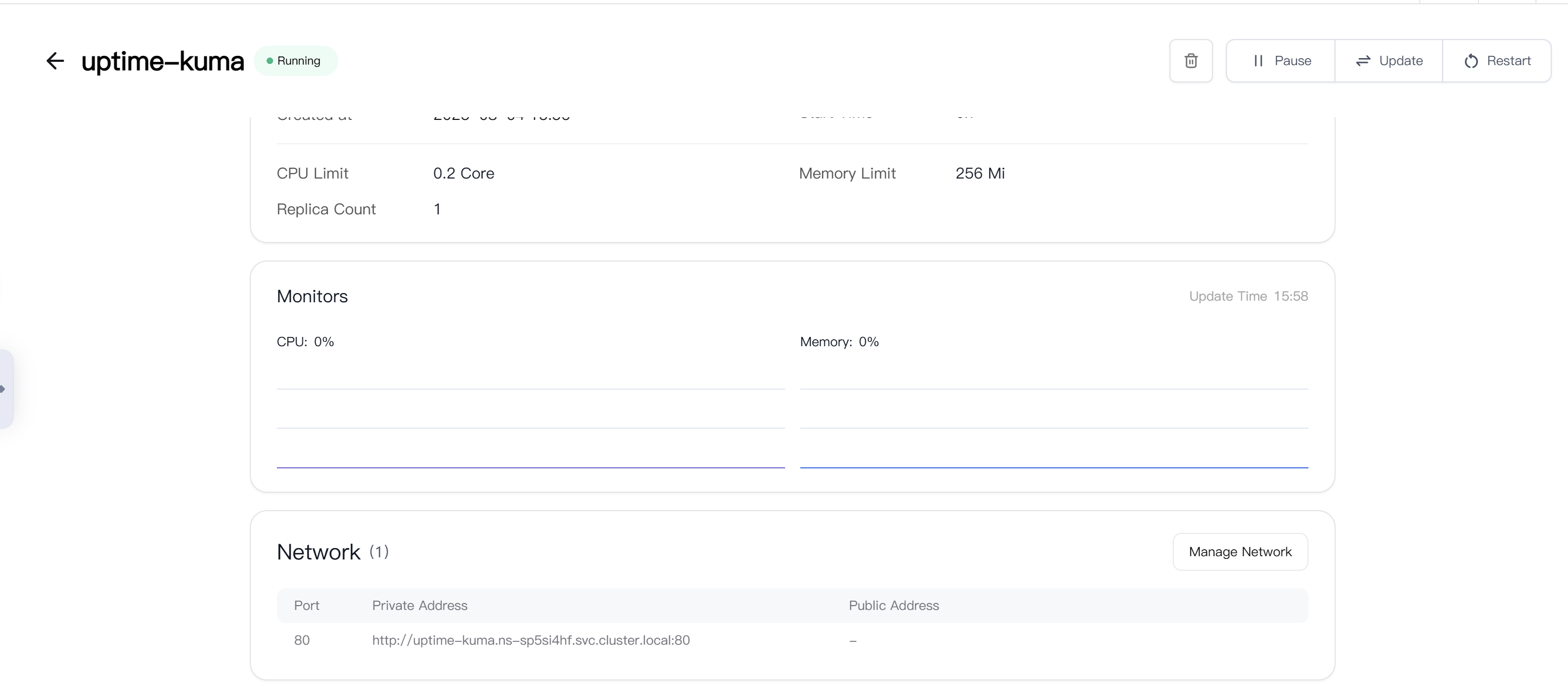Click the Public Address column header
The height and width of the screenshot is (687, 1568).
coord(894,606)
